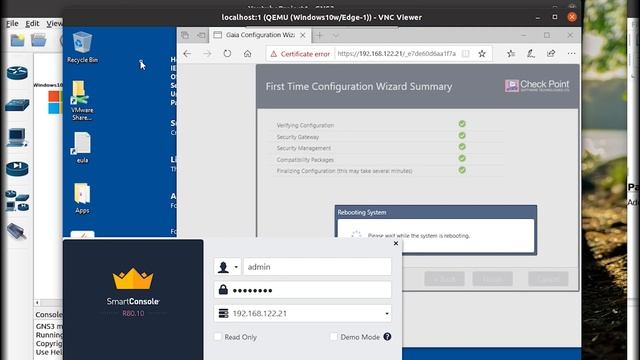The width and height of the screenshot is (640, 360).
Task: Open the eula file on desktop
Action: coord(82,147)
